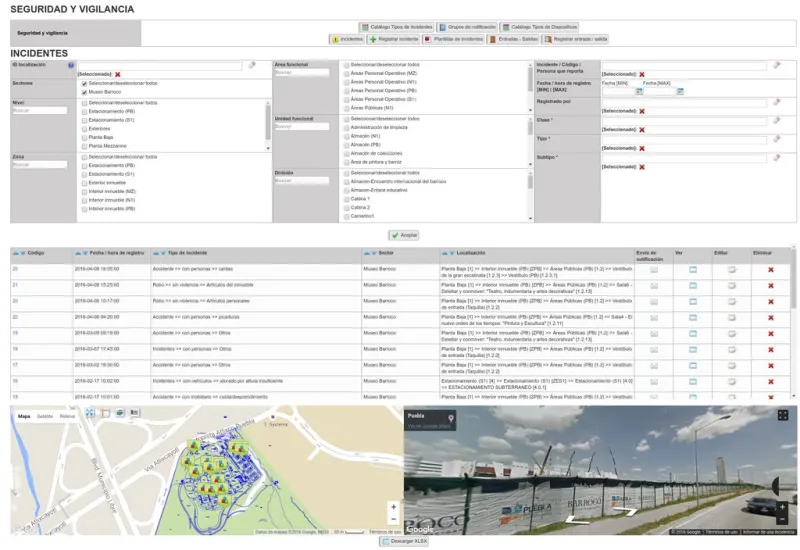
Task: Remove selected Registrado por with red X
Action: (642, 111)
